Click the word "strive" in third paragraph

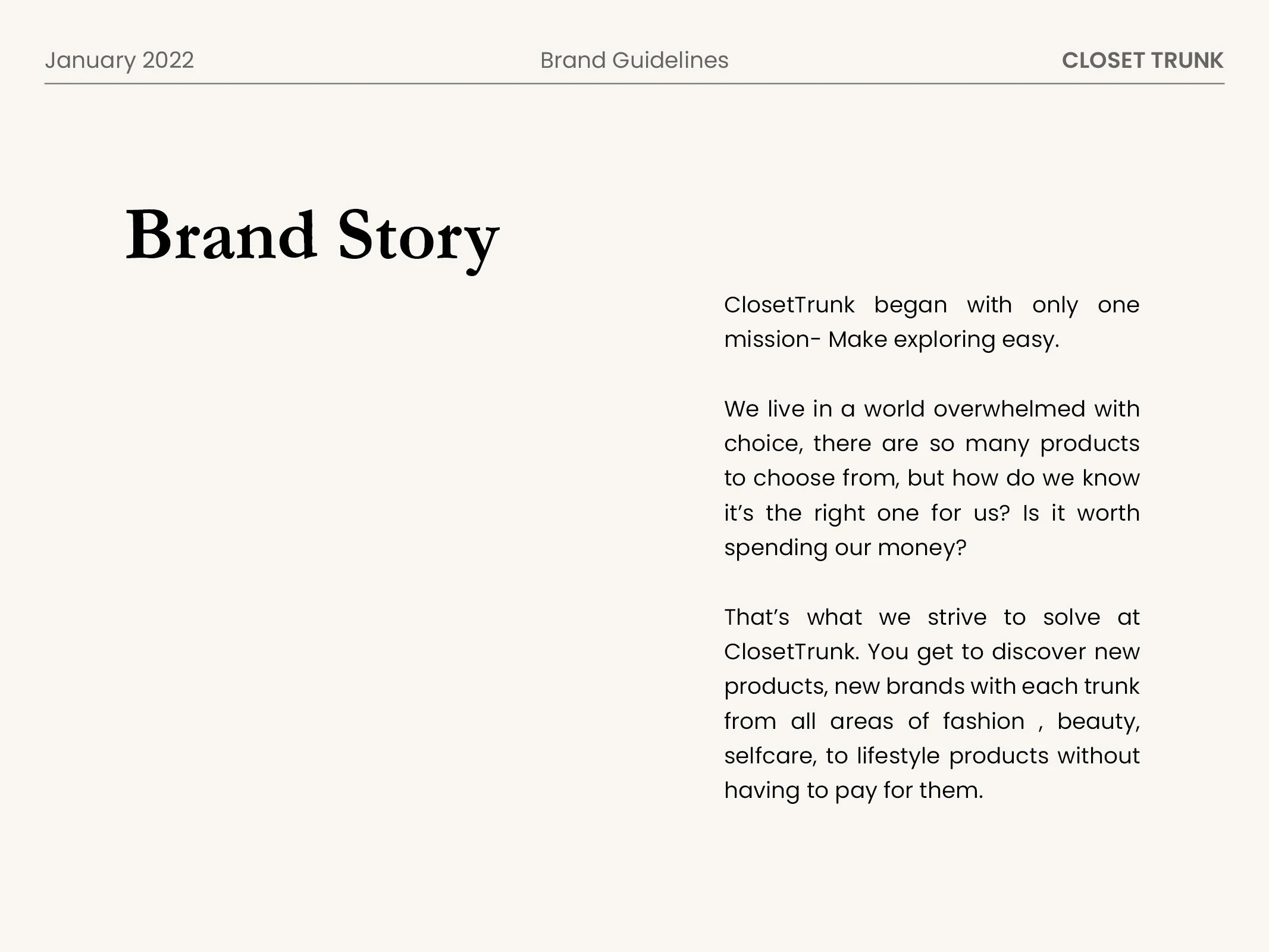click(x=957, y=617)
